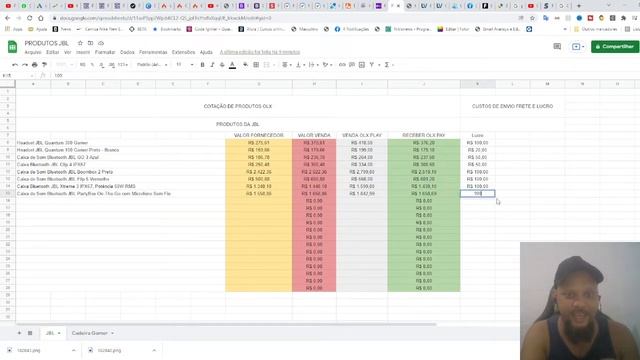The image size is (640, 360).
Task: Open the font family dropdown
Action: pos(152,65)
